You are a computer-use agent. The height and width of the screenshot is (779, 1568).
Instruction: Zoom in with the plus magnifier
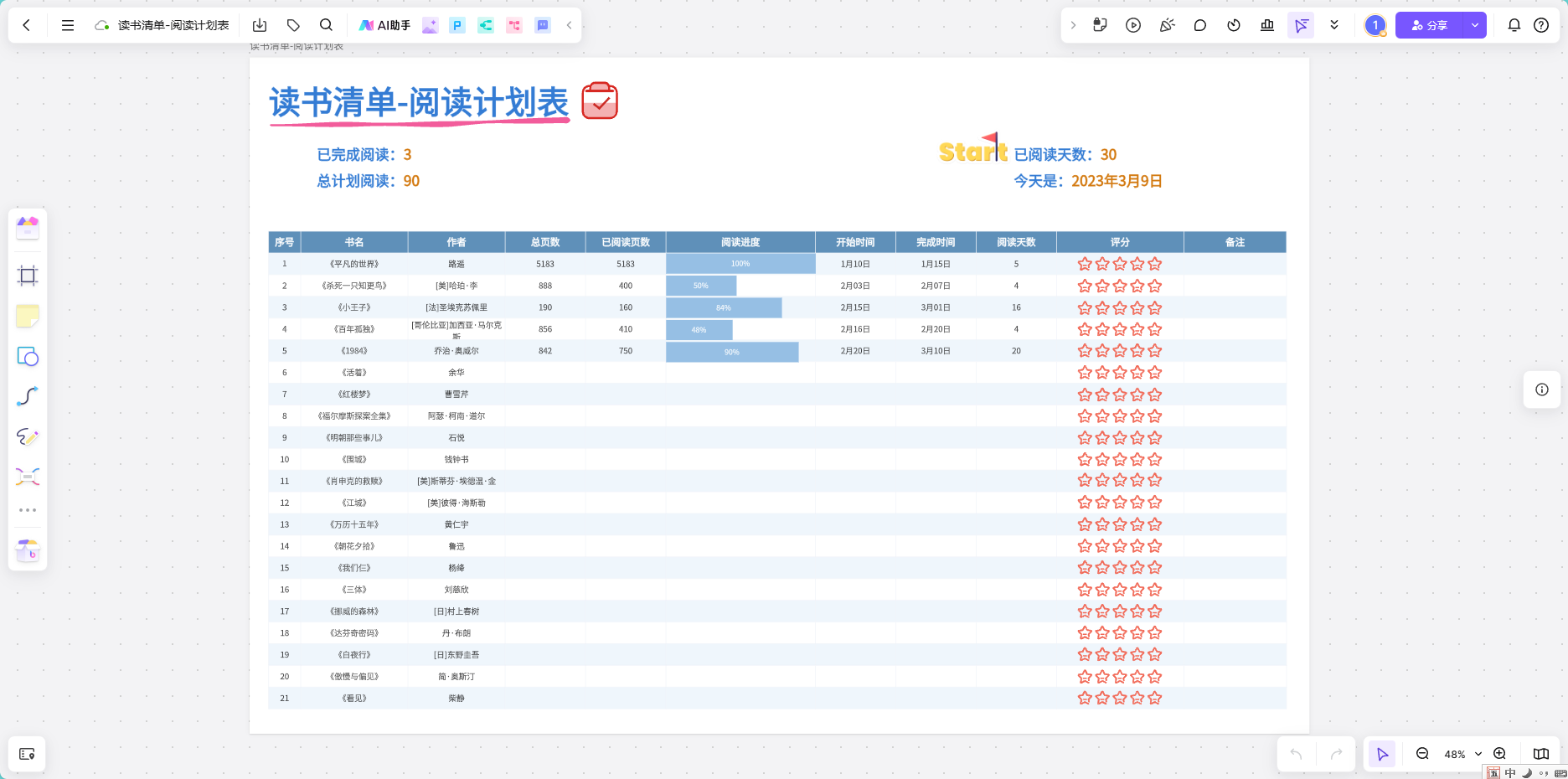coord(1500,754)
